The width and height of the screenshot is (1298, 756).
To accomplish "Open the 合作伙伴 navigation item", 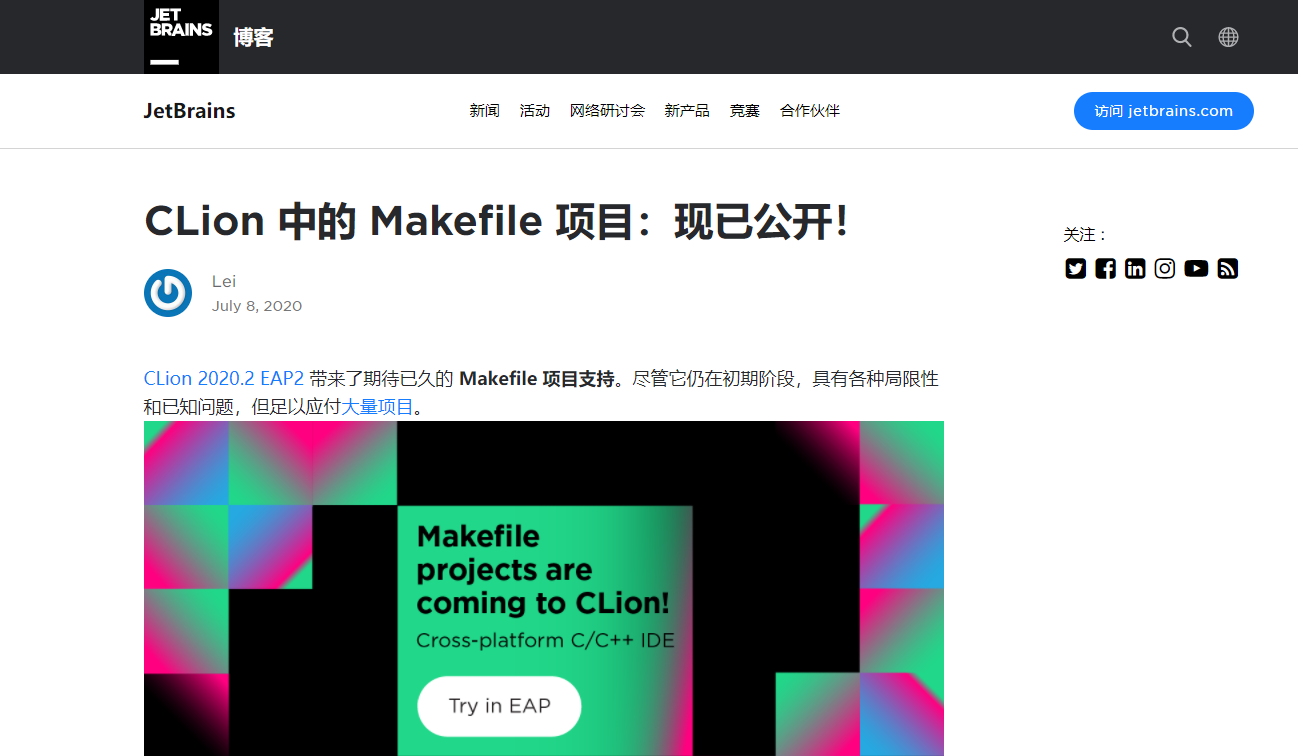I will [810, 111].
